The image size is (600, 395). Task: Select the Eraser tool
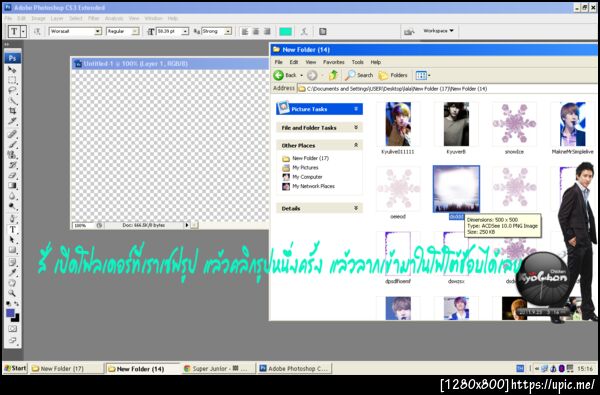point(12,175)
